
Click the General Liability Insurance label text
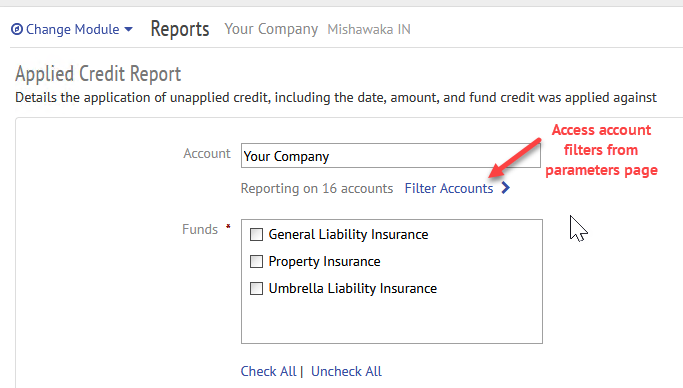(348, 234)
